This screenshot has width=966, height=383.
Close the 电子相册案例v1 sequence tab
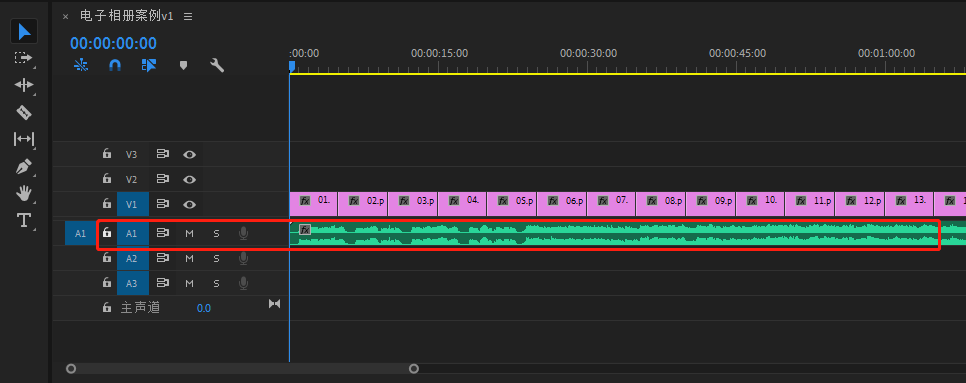pyautogui.click(x=65, y=17)
